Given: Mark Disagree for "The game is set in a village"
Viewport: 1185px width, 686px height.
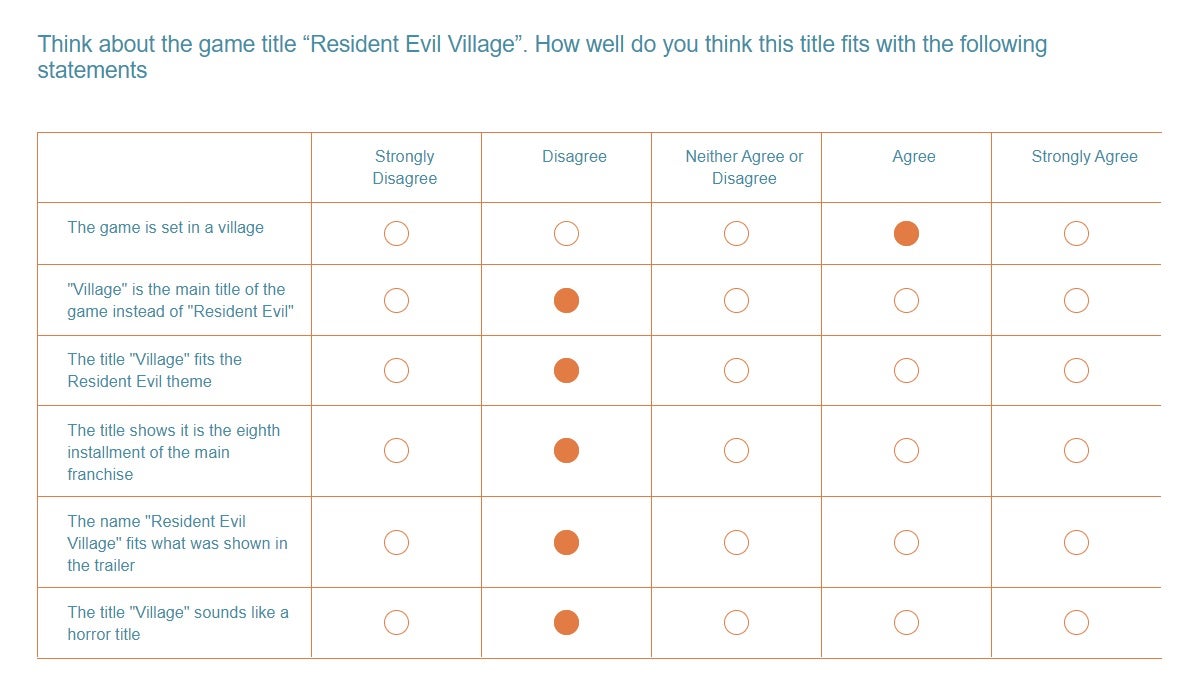Looking at the screenshot, I should click(x=566, y=233).
